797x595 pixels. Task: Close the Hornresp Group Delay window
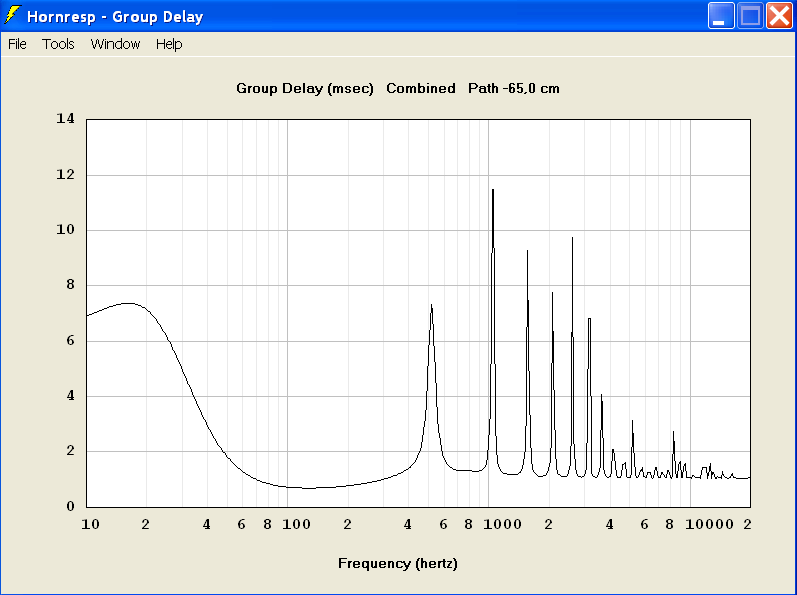coord(779,16)
